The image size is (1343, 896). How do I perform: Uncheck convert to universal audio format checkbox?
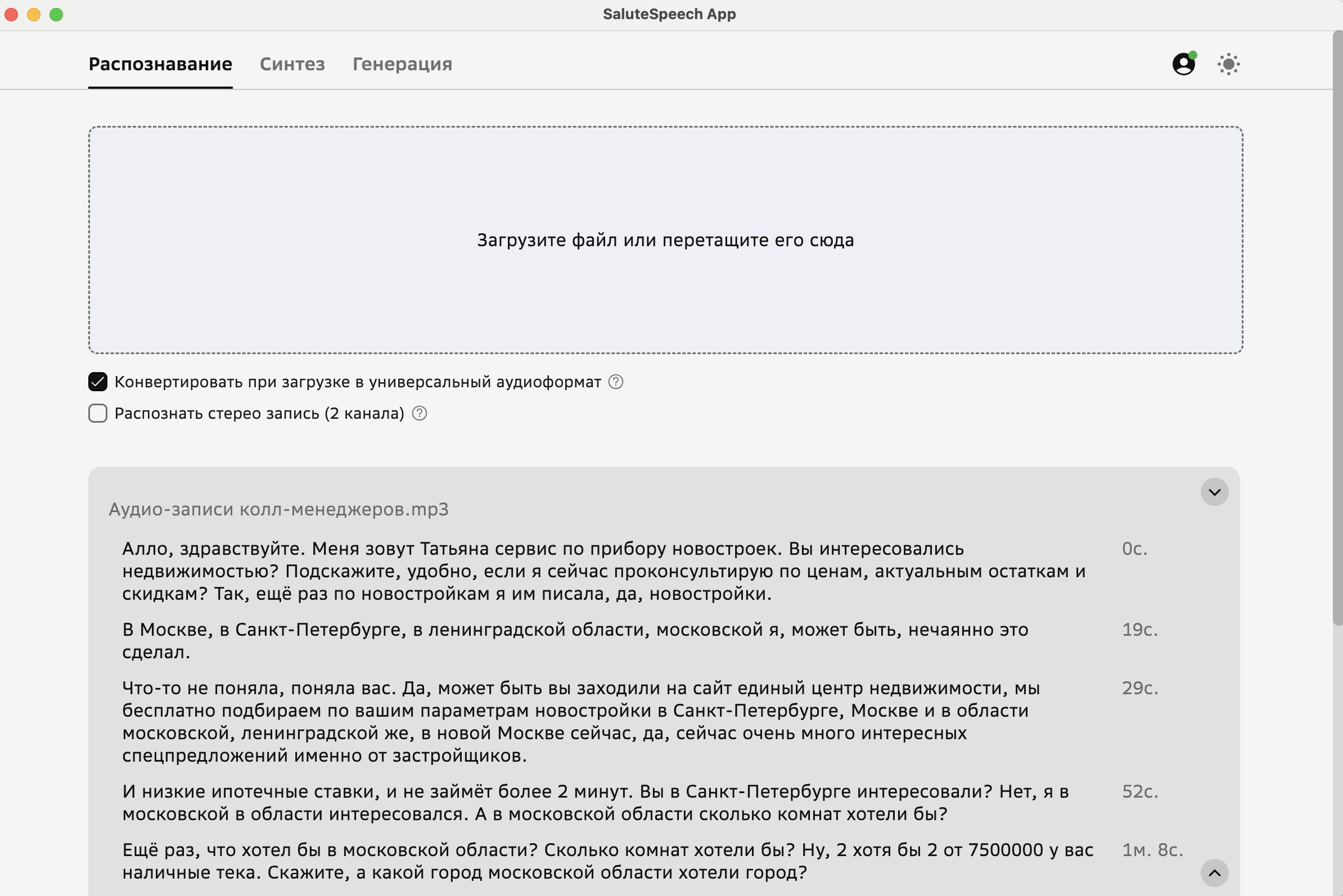[x=98, y=382]
